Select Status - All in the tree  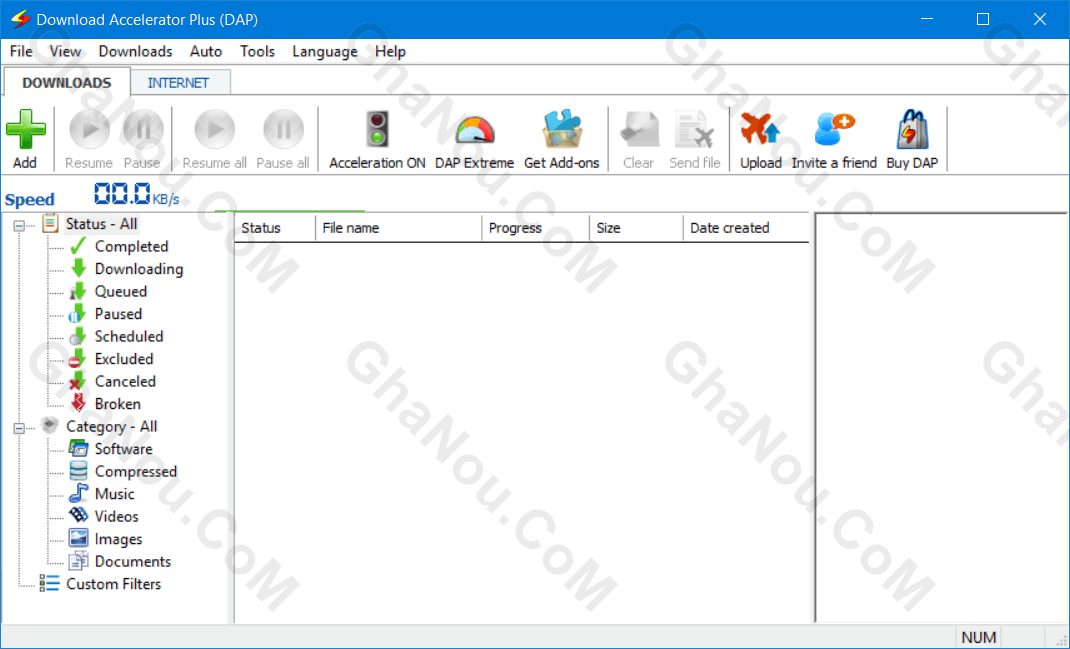click(102, 224)
